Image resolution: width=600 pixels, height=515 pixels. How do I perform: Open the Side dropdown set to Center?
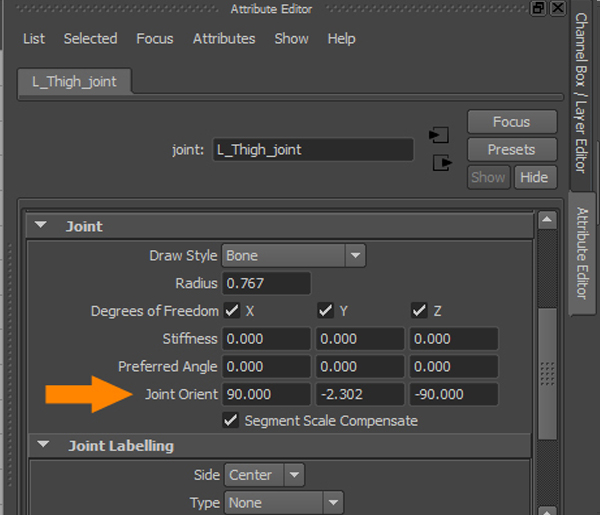click(x=264, y=475)
